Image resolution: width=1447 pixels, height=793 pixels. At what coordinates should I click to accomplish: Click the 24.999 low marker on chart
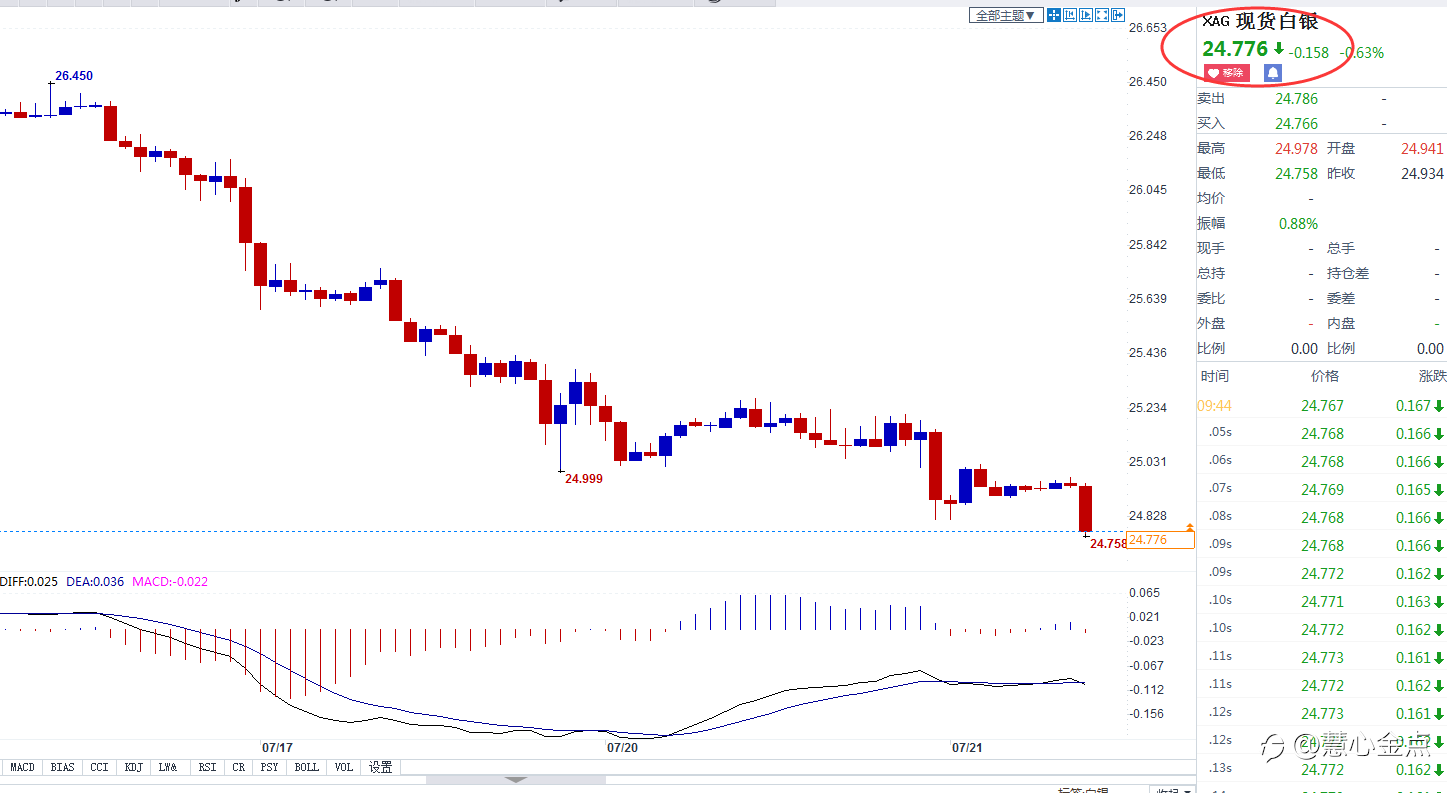[x=584, y=479]
